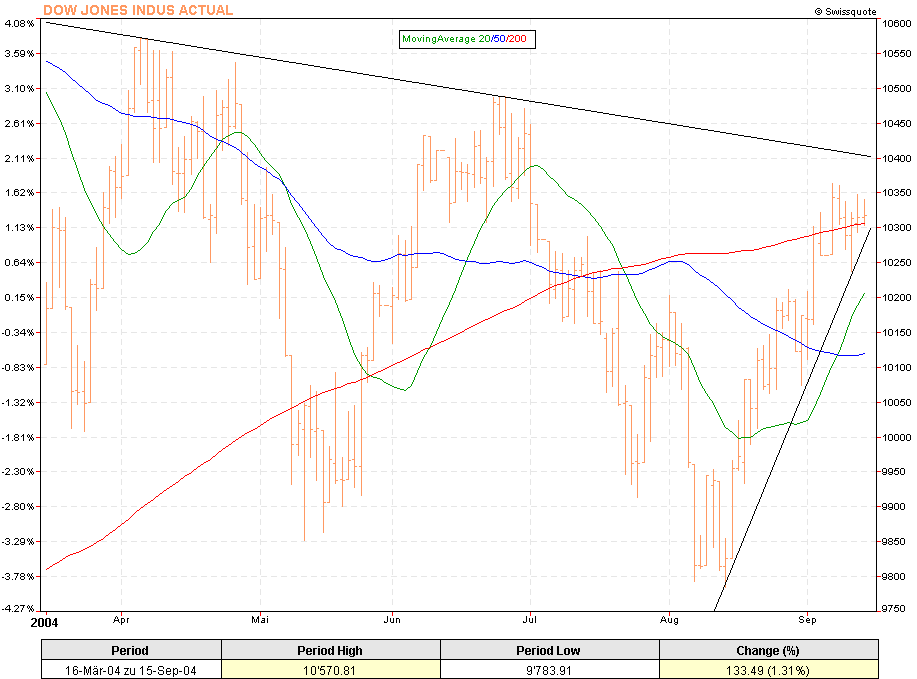Viewport: 917px width, 679px height.
Task: Click the Mai month label
Action: point(260,620)
